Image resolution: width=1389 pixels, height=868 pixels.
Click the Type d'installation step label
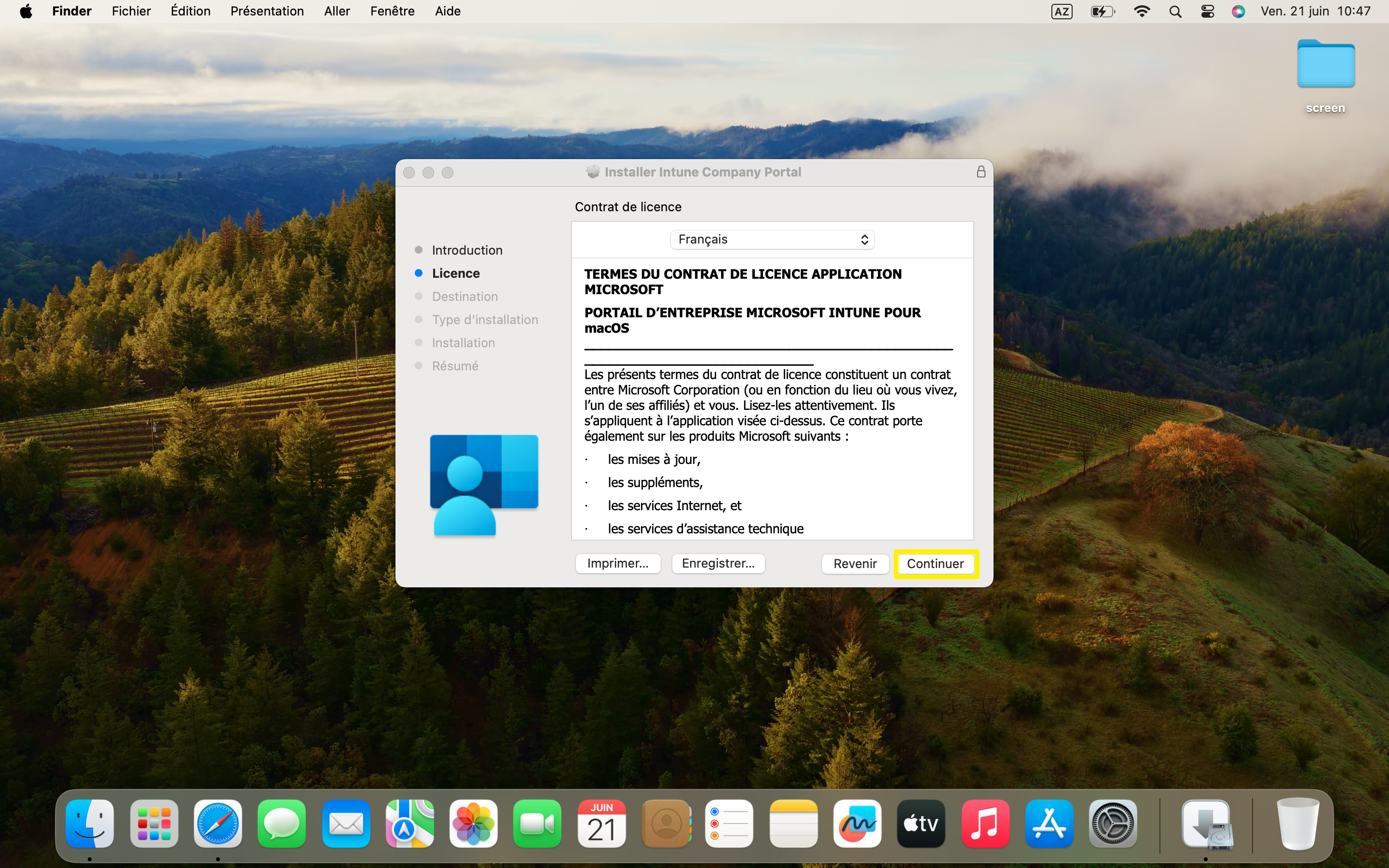pos(485,320)
